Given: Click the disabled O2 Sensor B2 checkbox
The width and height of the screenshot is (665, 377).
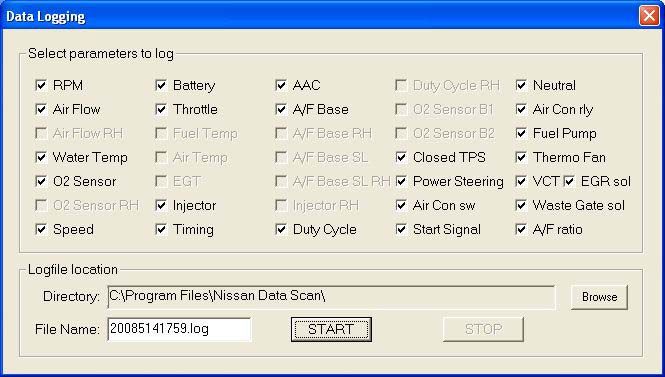Looking at the screenshot, I should [x=401, y=133].
